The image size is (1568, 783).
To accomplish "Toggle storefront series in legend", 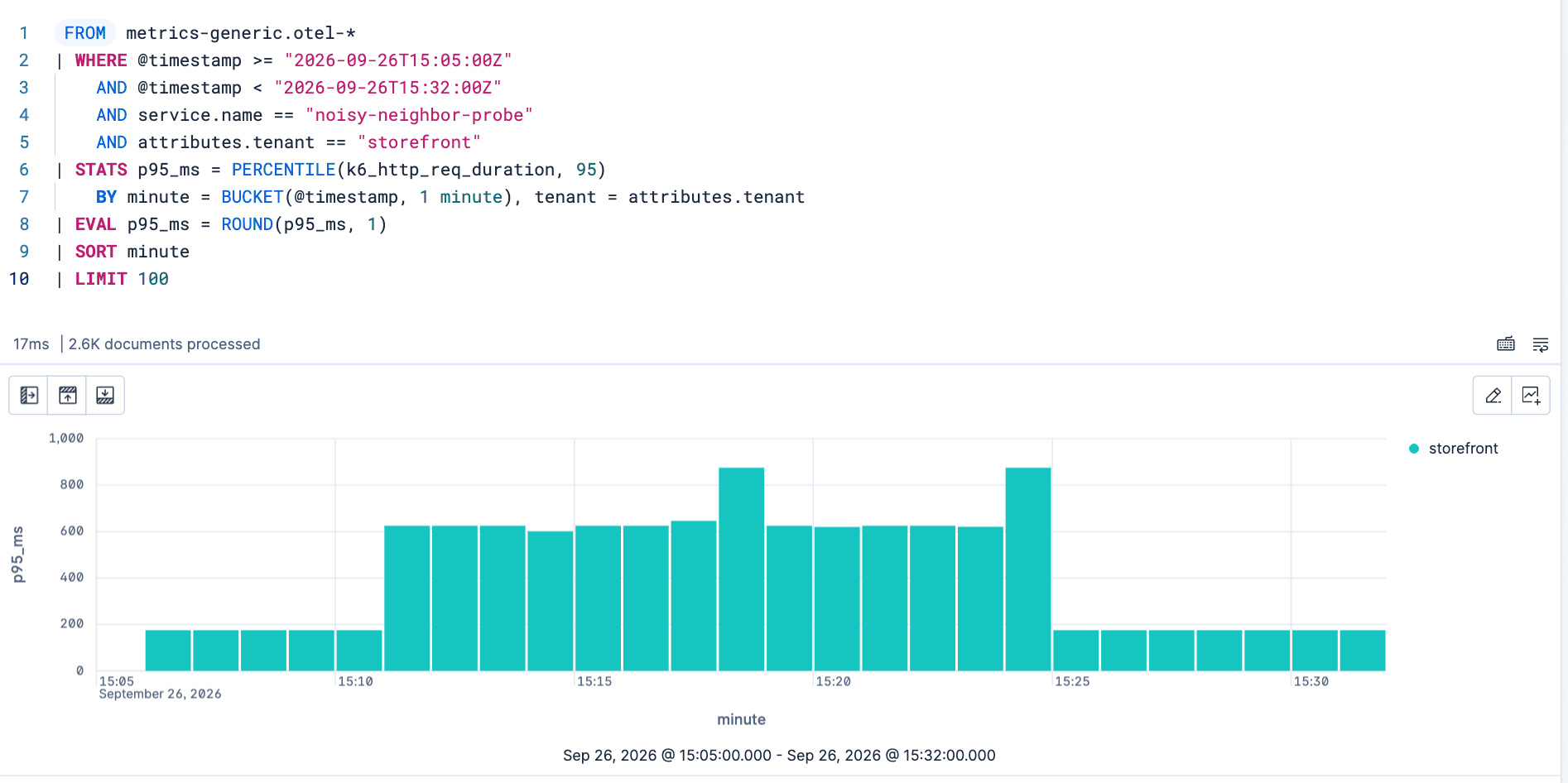I will pyautogui.click(x=1414, y=449).
